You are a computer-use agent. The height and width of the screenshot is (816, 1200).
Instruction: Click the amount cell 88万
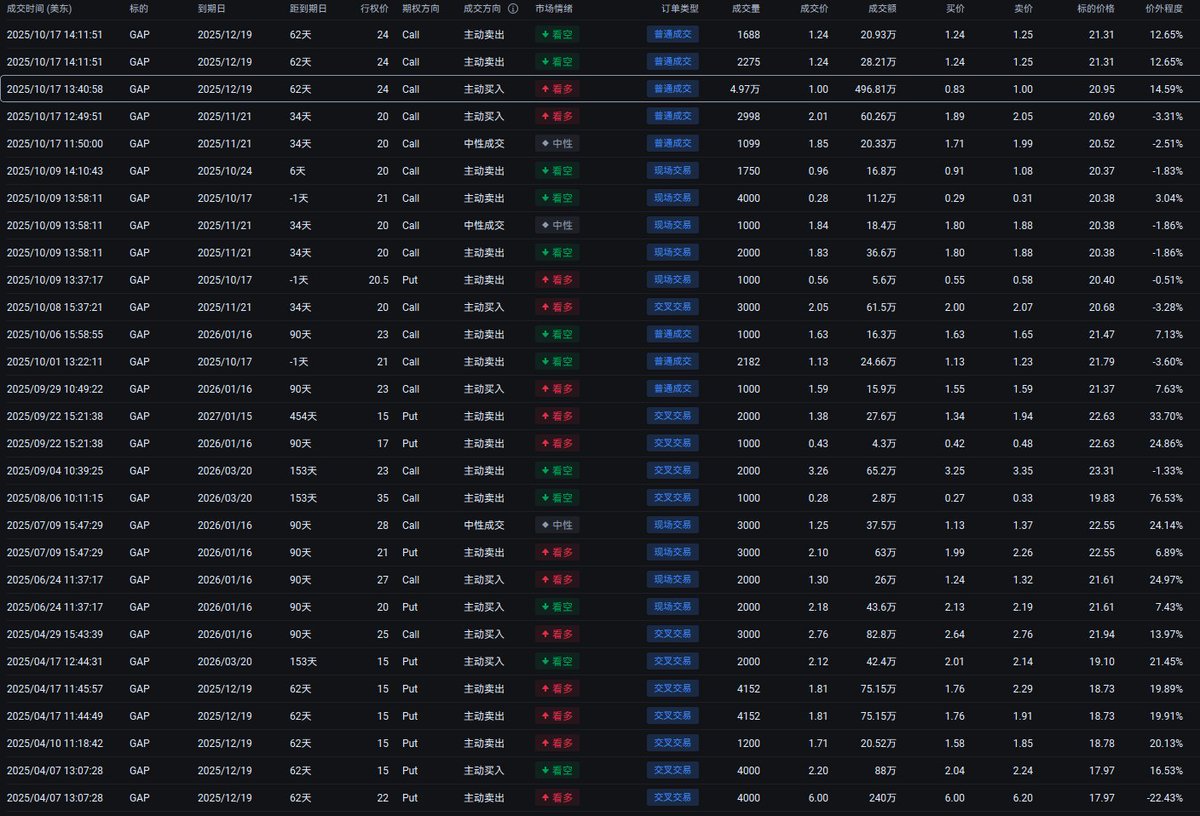884,771
